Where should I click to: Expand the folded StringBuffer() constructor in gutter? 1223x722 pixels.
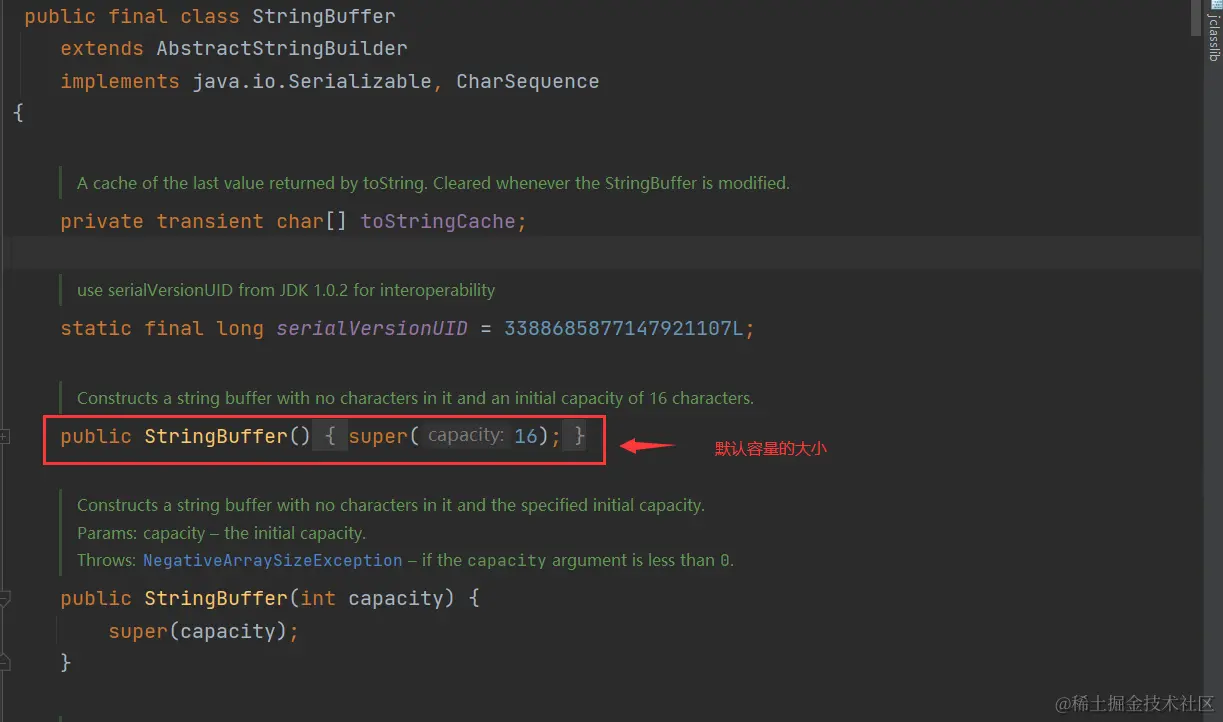coord(5,437)
